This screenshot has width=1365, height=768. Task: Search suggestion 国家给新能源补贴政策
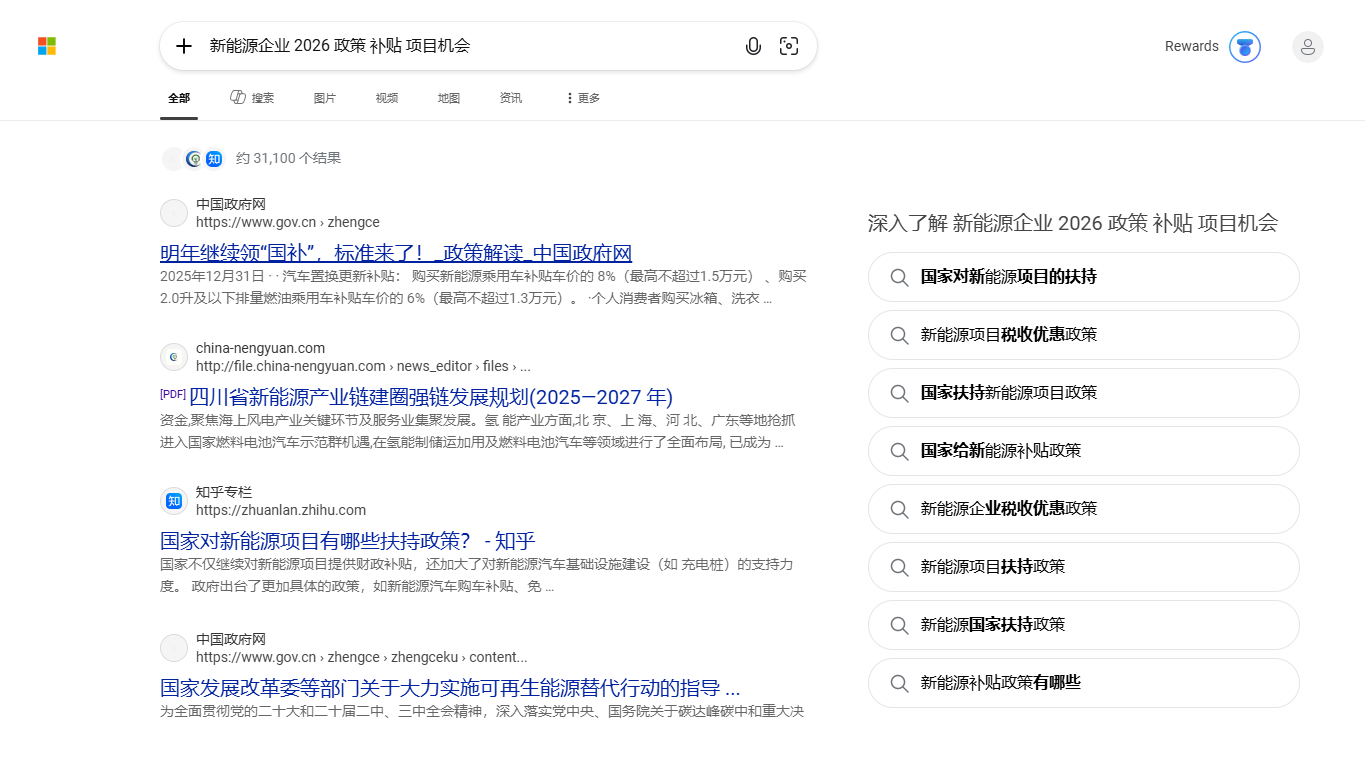tap(1084, 451)
